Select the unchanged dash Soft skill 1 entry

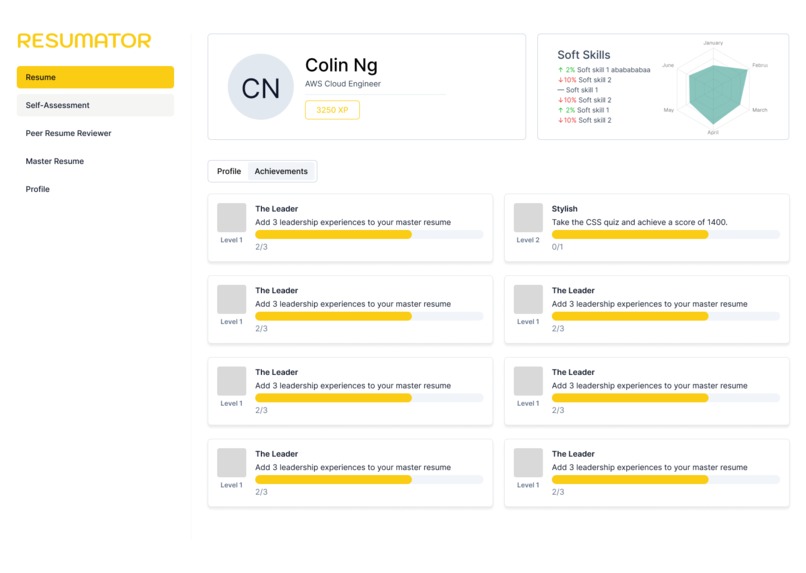(x=578, y=90)
